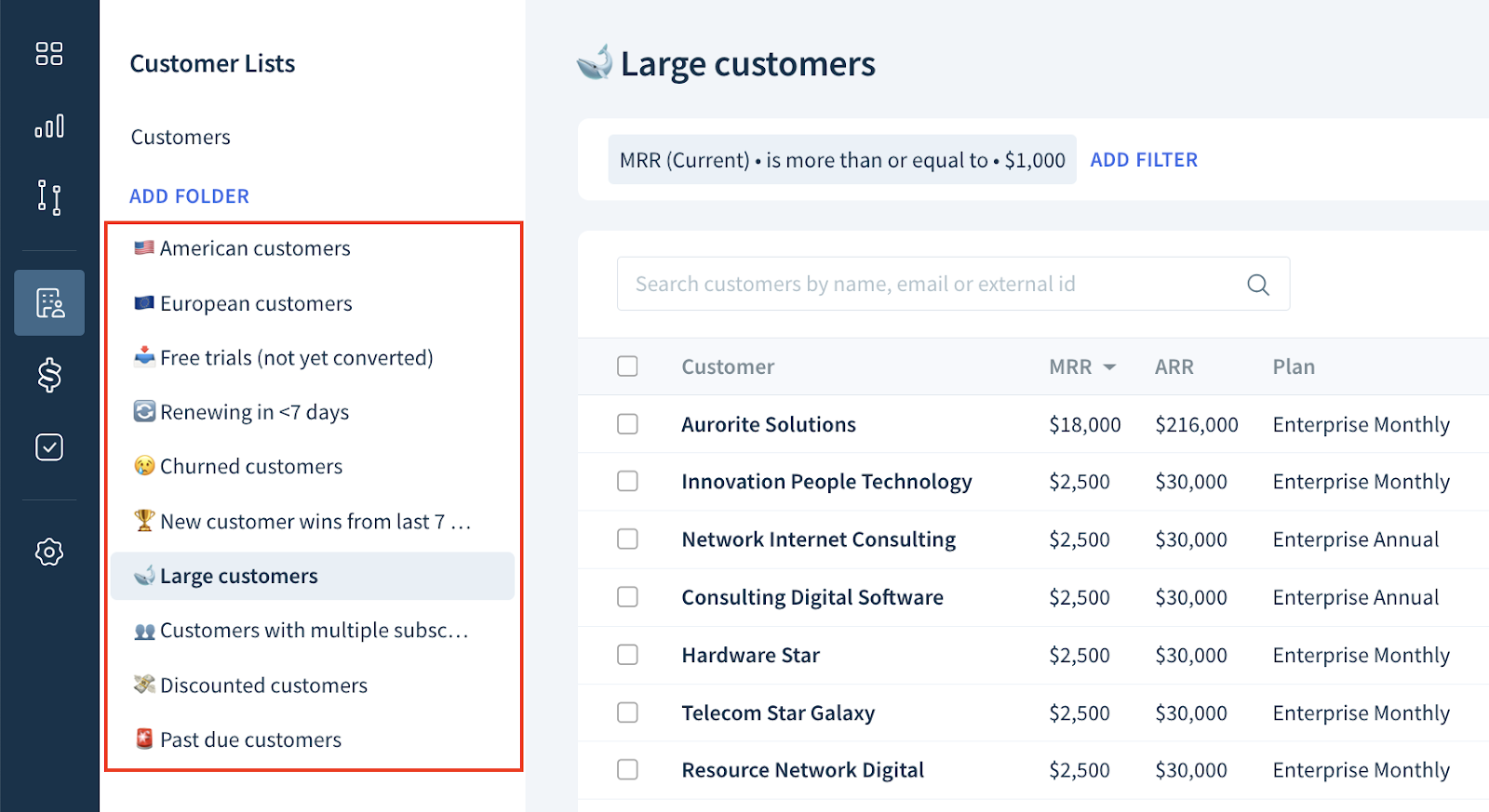Click the Customer column header
The width and height of the screenshot is (1489, 812).
coord(728,366)
